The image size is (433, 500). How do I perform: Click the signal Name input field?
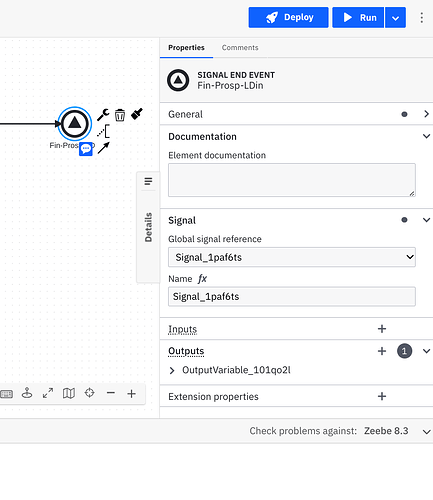point(292,296)
